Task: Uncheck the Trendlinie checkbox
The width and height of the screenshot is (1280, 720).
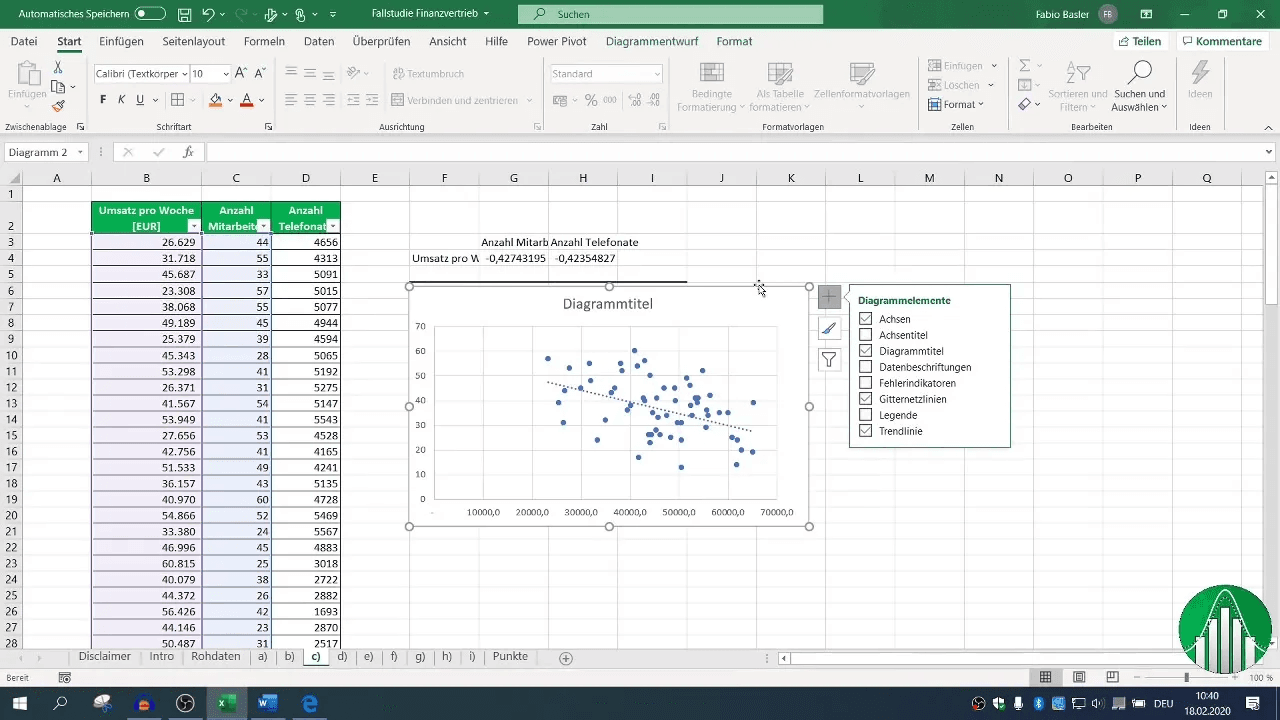Action: tap(866, 431)
